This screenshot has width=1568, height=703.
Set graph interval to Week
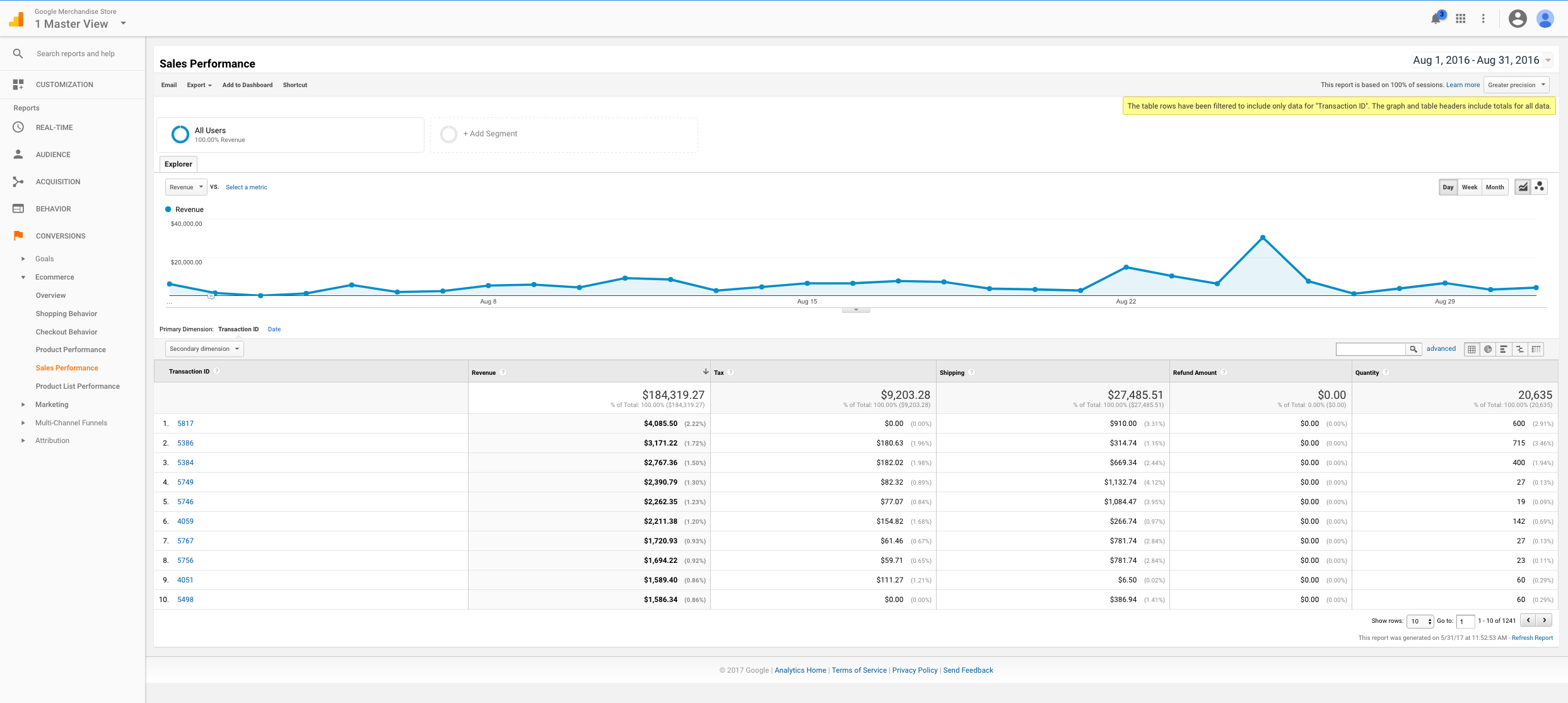coord(1469,187)
